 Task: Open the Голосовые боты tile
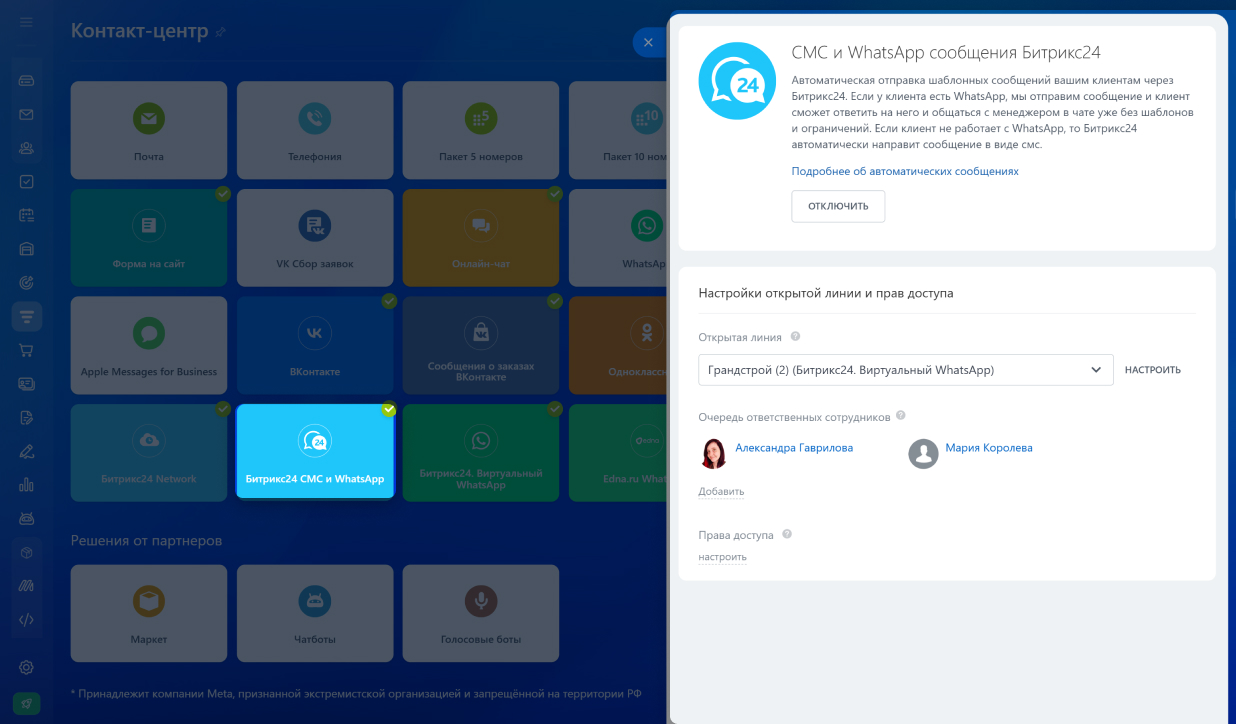coord(481,613)
